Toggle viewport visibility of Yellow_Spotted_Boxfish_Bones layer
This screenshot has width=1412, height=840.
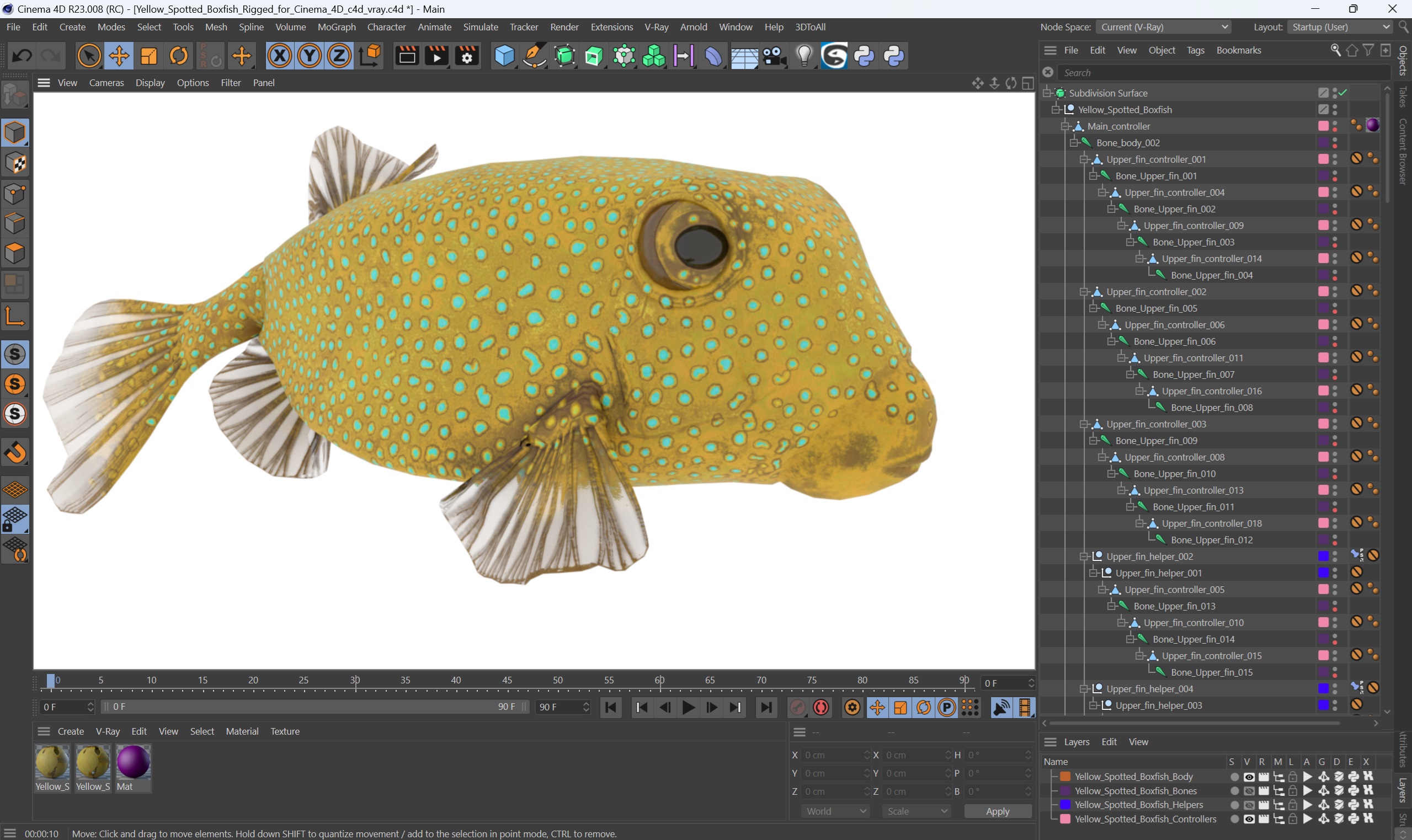(1248, 791)
